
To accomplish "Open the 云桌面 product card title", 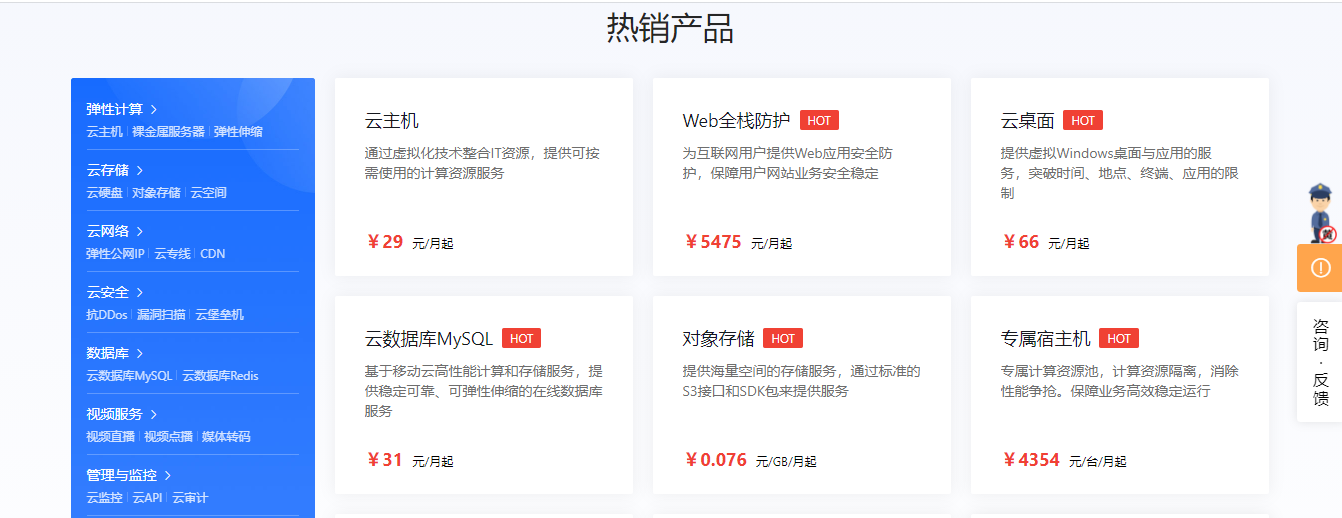I will click(1028, 121).
